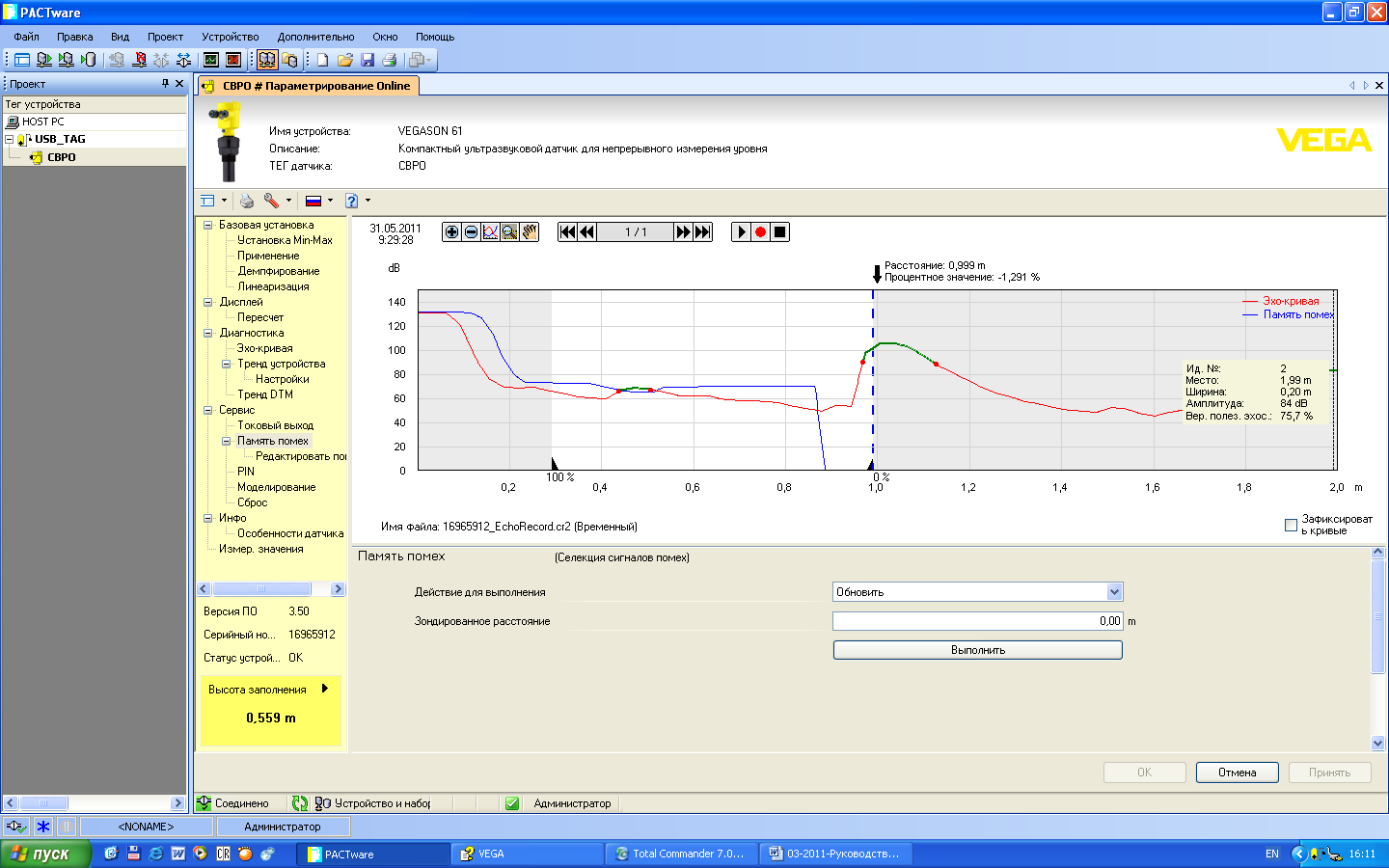Click the navigation tree horizontal scrollbar
This screenshot has width=1389, height=868.
tap(271, 589)
